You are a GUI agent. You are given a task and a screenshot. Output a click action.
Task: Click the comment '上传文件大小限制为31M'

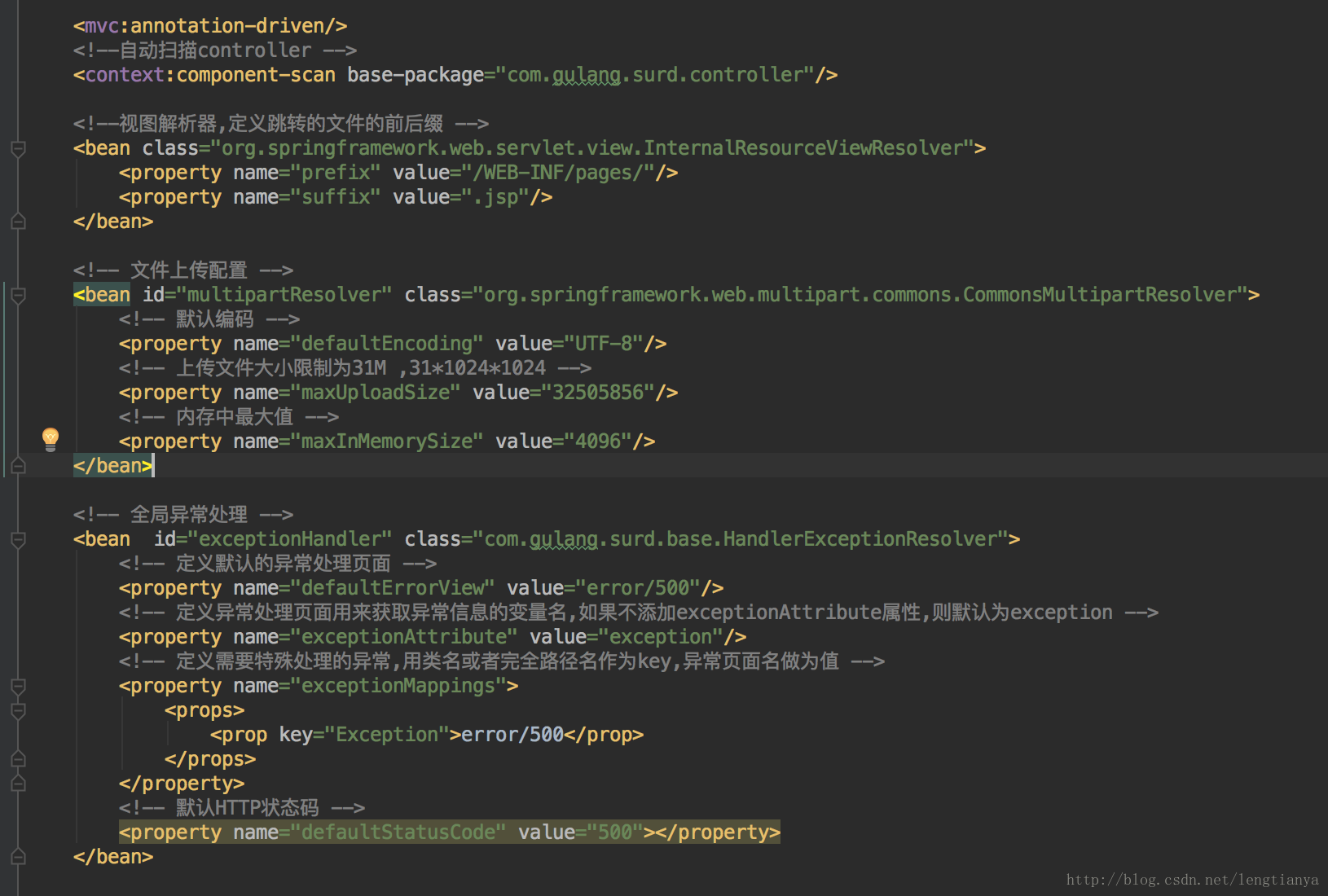[355, 368]
